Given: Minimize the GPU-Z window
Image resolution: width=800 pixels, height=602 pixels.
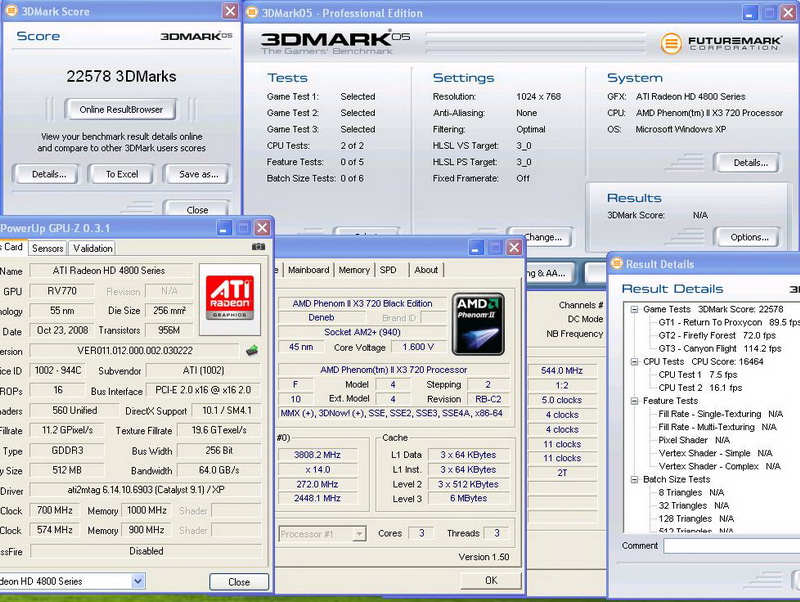Looking at the screenshot, I should pos(224,228).
